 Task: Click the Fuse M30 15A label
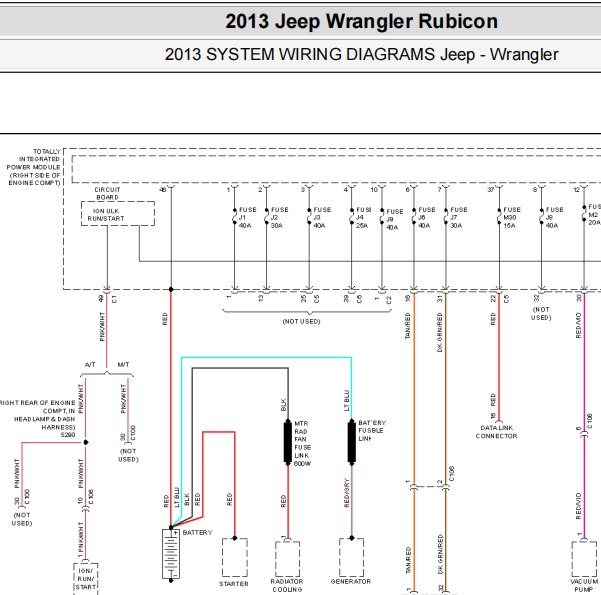[x=512, y=217]
